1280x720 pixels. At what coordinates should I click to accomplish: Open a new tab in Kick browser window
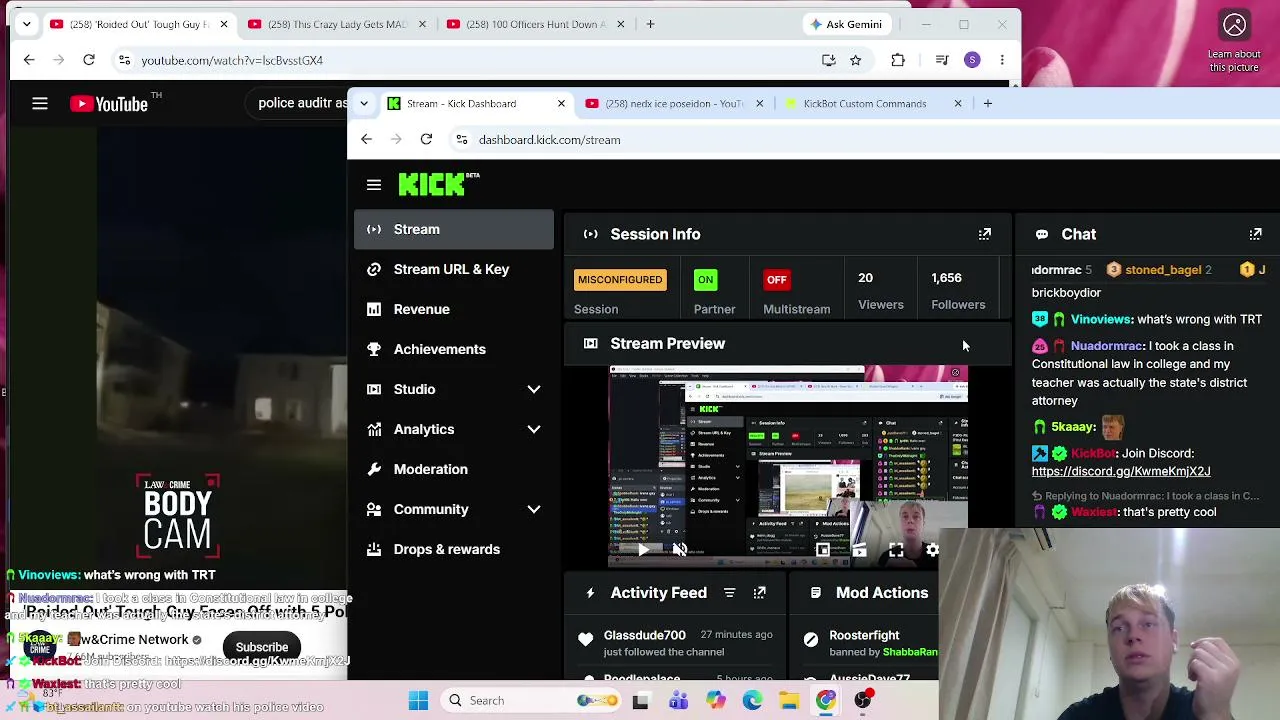(987, 104)
